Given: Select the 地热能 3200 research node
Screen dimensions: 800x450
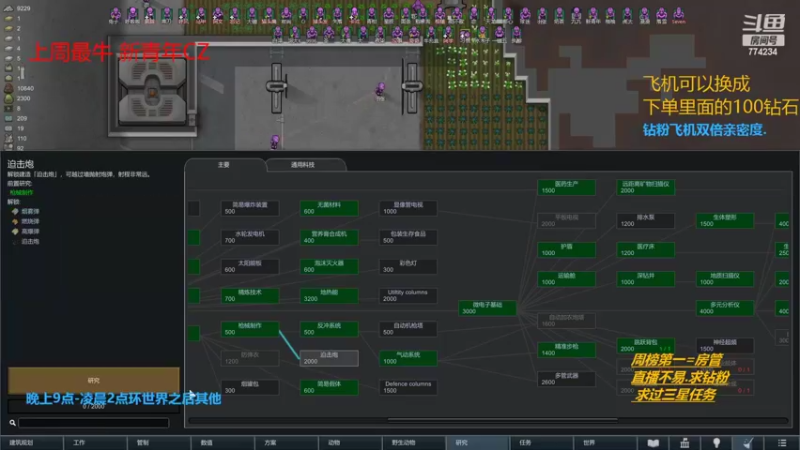Looking at the screenshot, I should [329, 295].
